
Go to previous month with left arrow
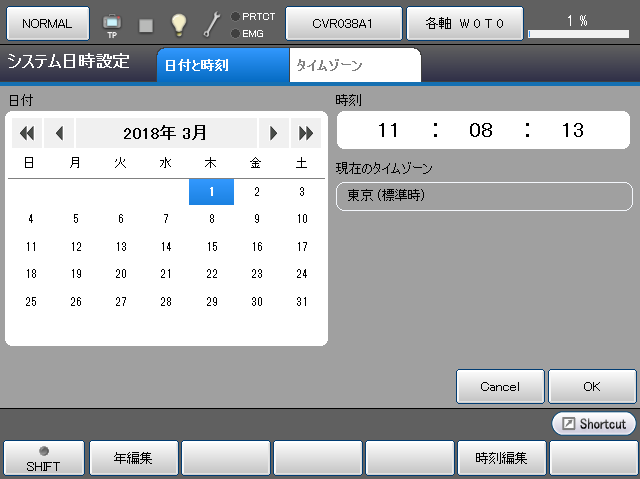pyautogui.click(x=59, y=133)
